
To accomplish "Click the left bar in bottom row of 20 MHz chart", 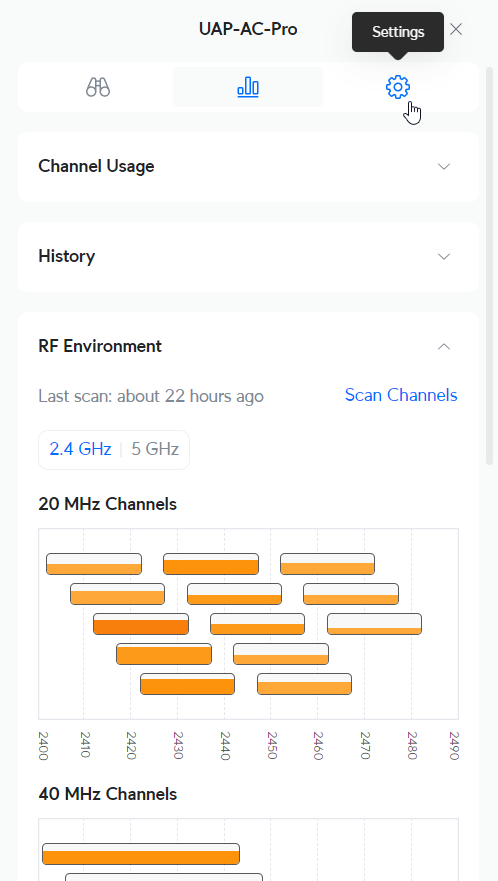I will (x=187, y=684).
